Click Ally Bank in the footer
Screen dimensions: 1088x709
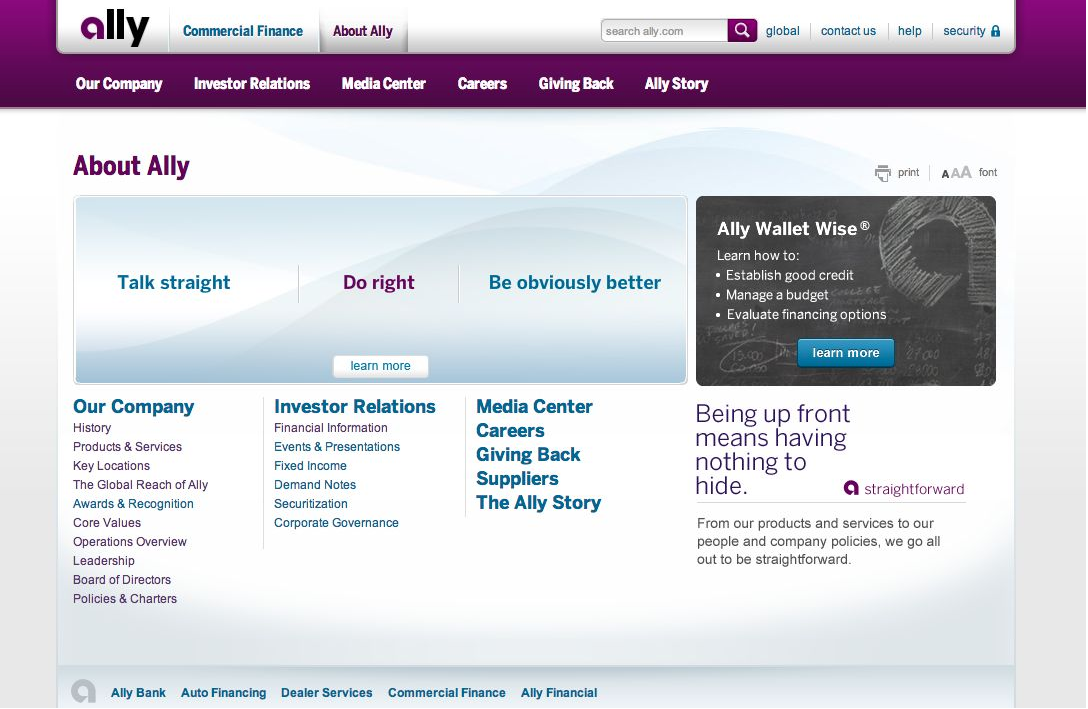pos(138,692)
